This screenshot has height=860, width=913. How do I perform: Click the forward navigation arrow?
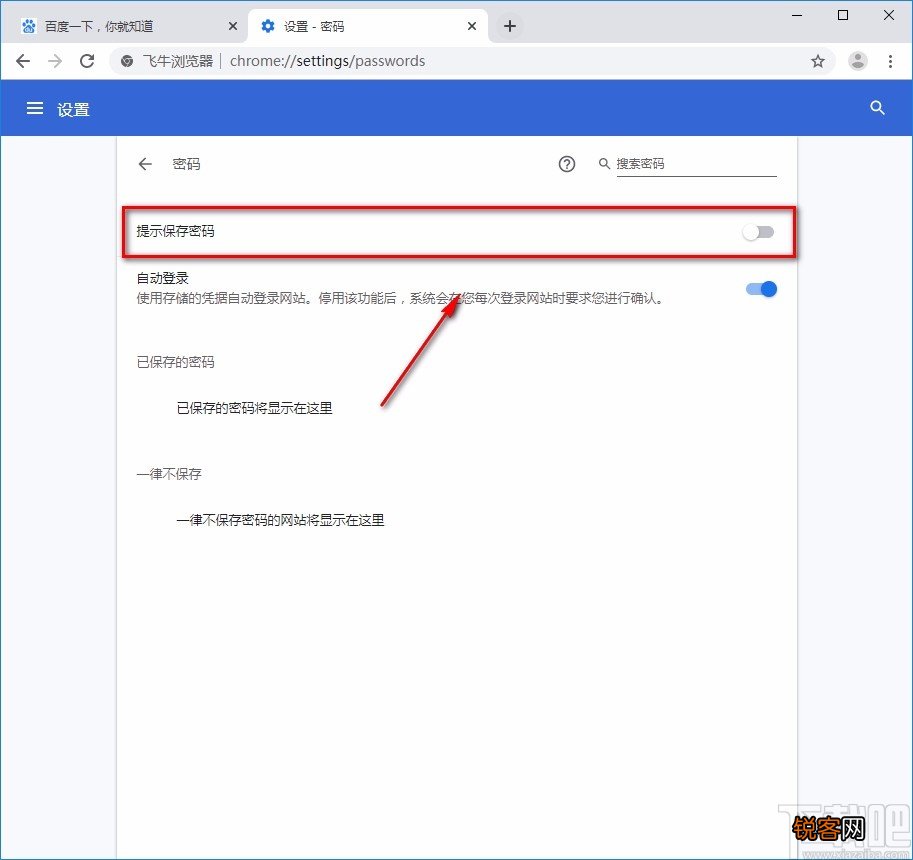click(x=55, y=60)
